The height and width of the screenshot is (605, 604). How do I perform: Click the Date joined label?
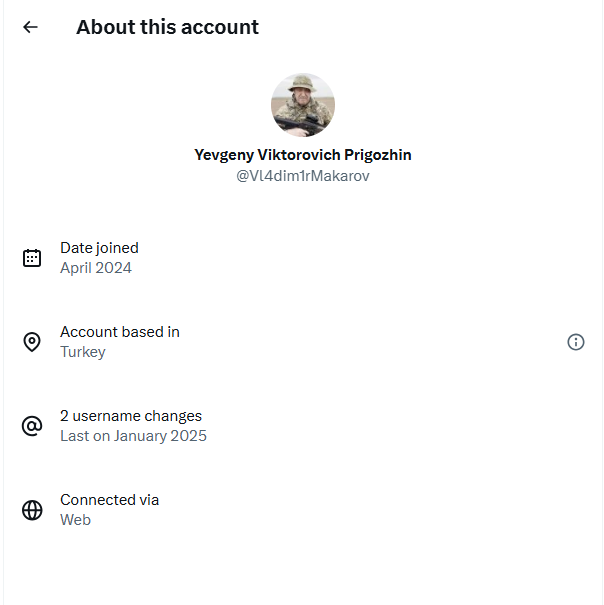click(99, 248)
